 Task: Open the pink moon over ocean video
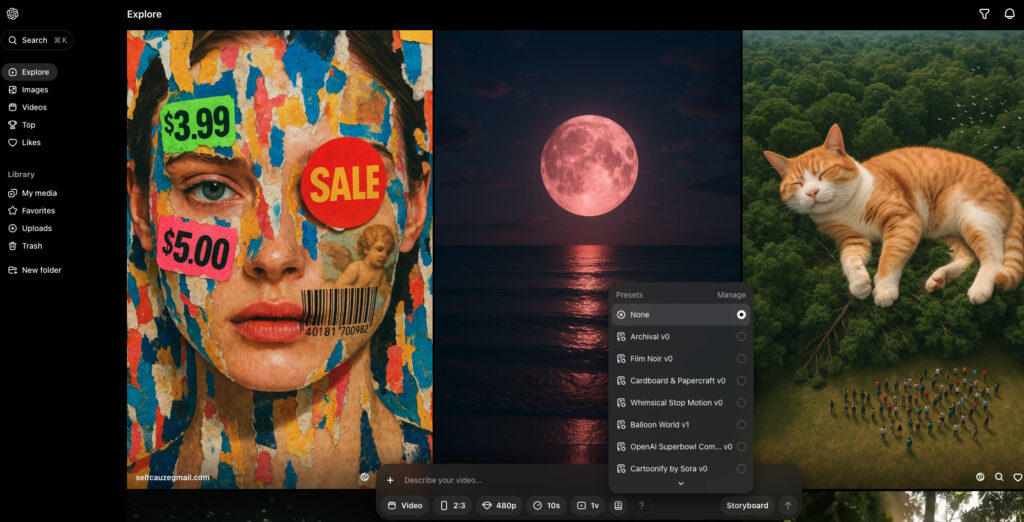point(588,248)
